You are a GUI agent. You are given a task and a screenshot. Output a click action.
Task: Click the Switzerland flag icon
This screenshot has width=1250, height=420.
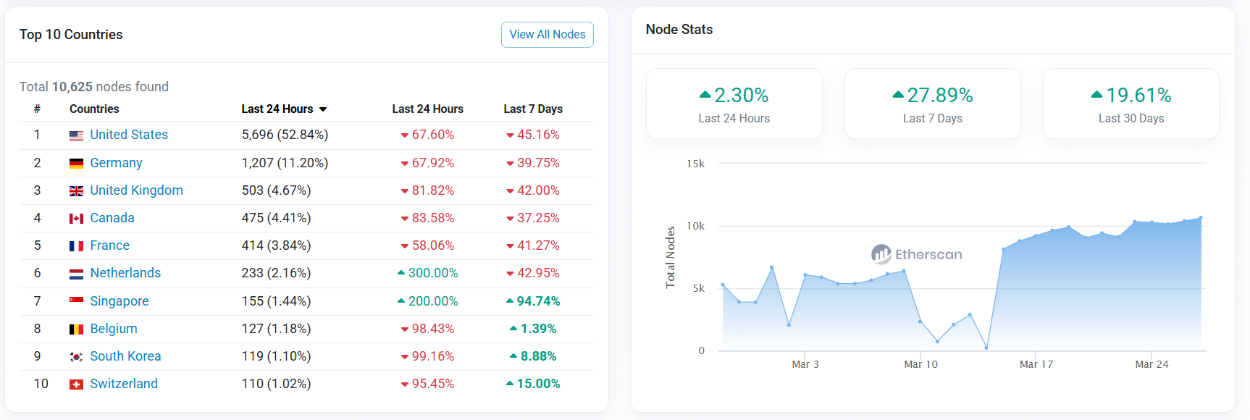click(76, 384)
